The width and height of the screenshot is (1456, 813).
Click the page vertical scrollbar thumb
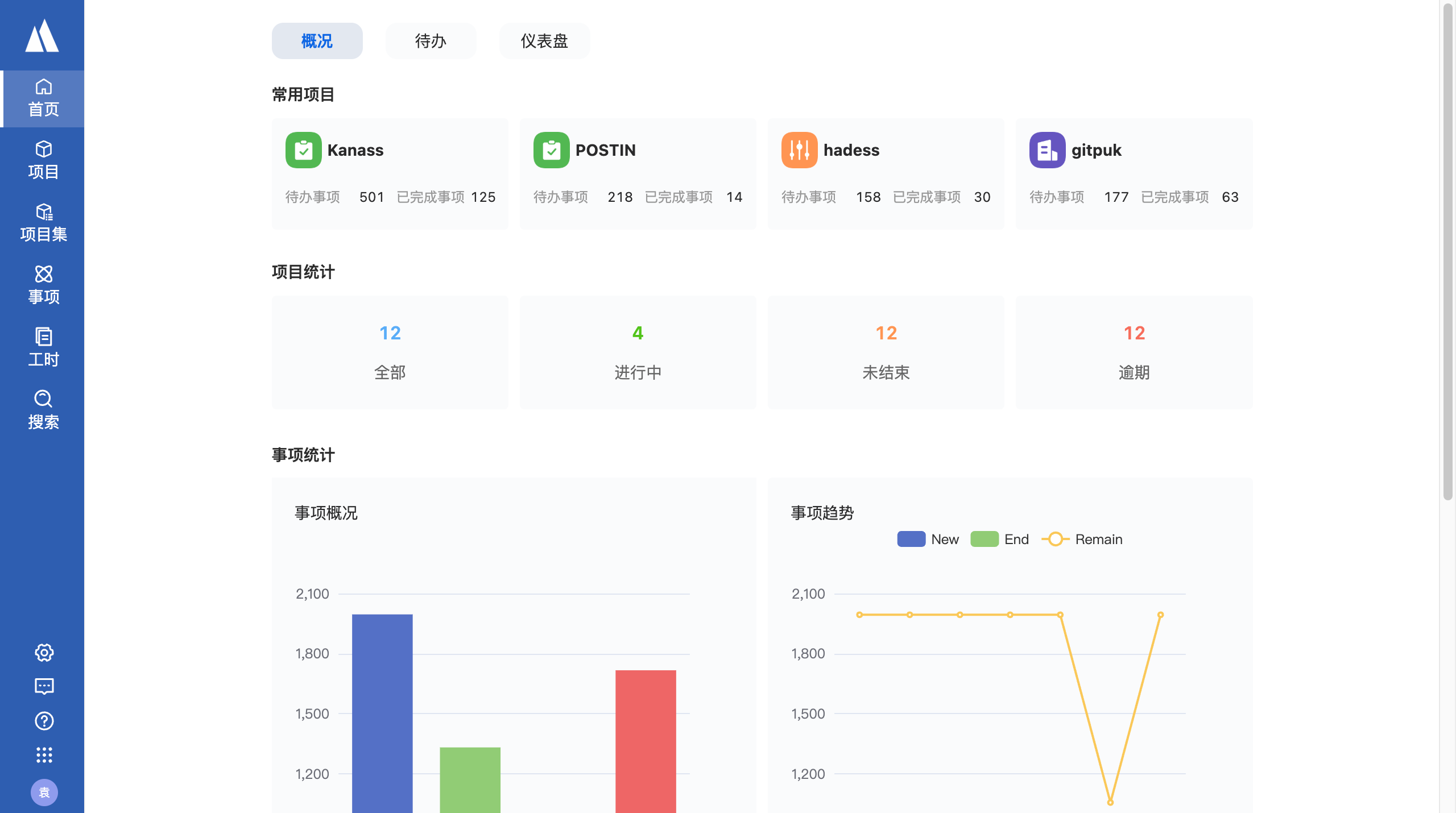(x=1448, y=251)
